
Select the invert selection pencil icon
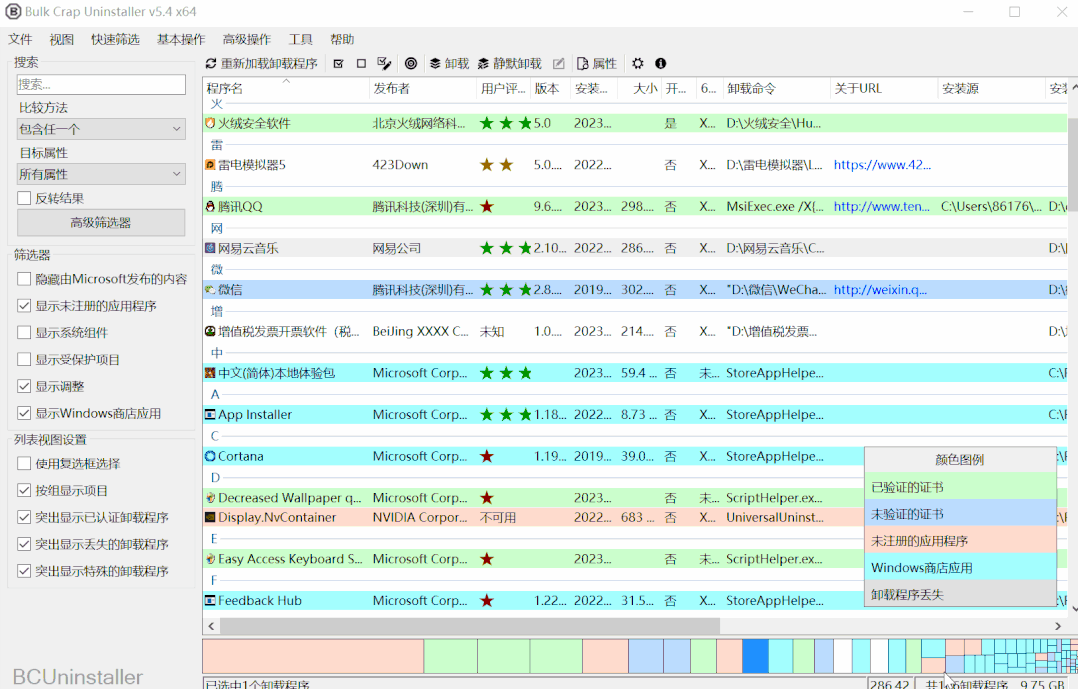coord(383,63)
